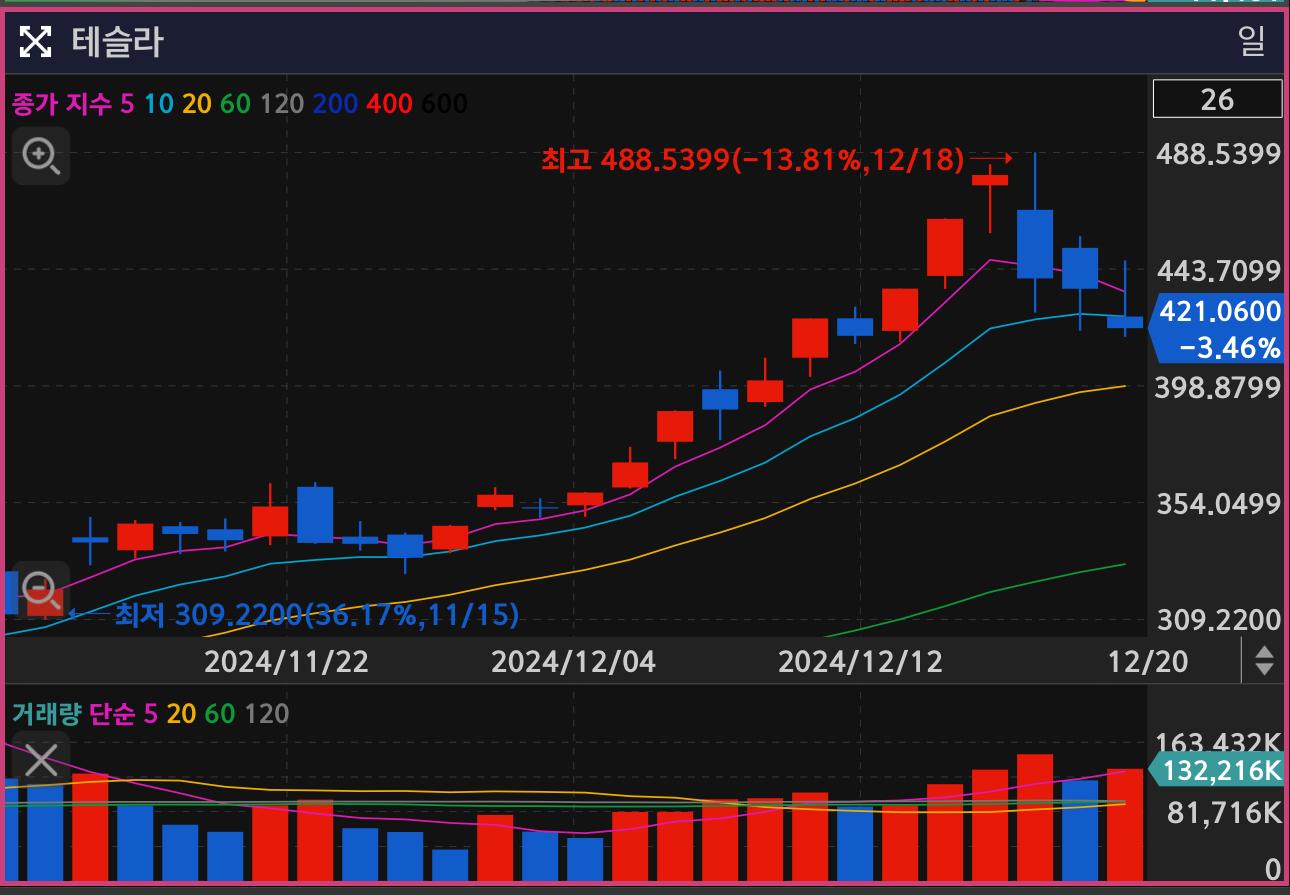Toggle the volume 20-period average label
This screenshot has width=1290, height=895.
click(x=181, y=714)
